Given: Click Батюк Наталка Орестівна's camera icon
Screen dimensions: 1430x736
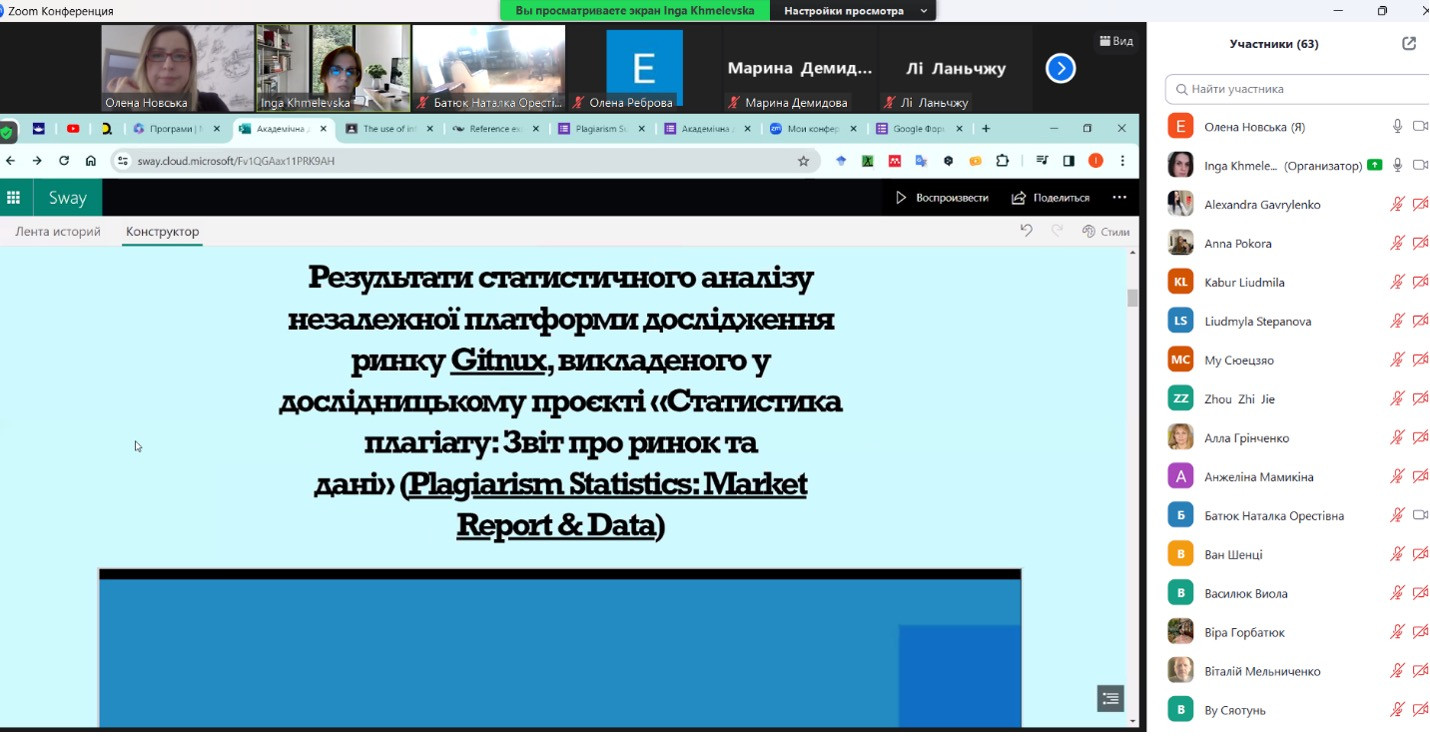Looking at the screenshot, I should pos(1420,516).
